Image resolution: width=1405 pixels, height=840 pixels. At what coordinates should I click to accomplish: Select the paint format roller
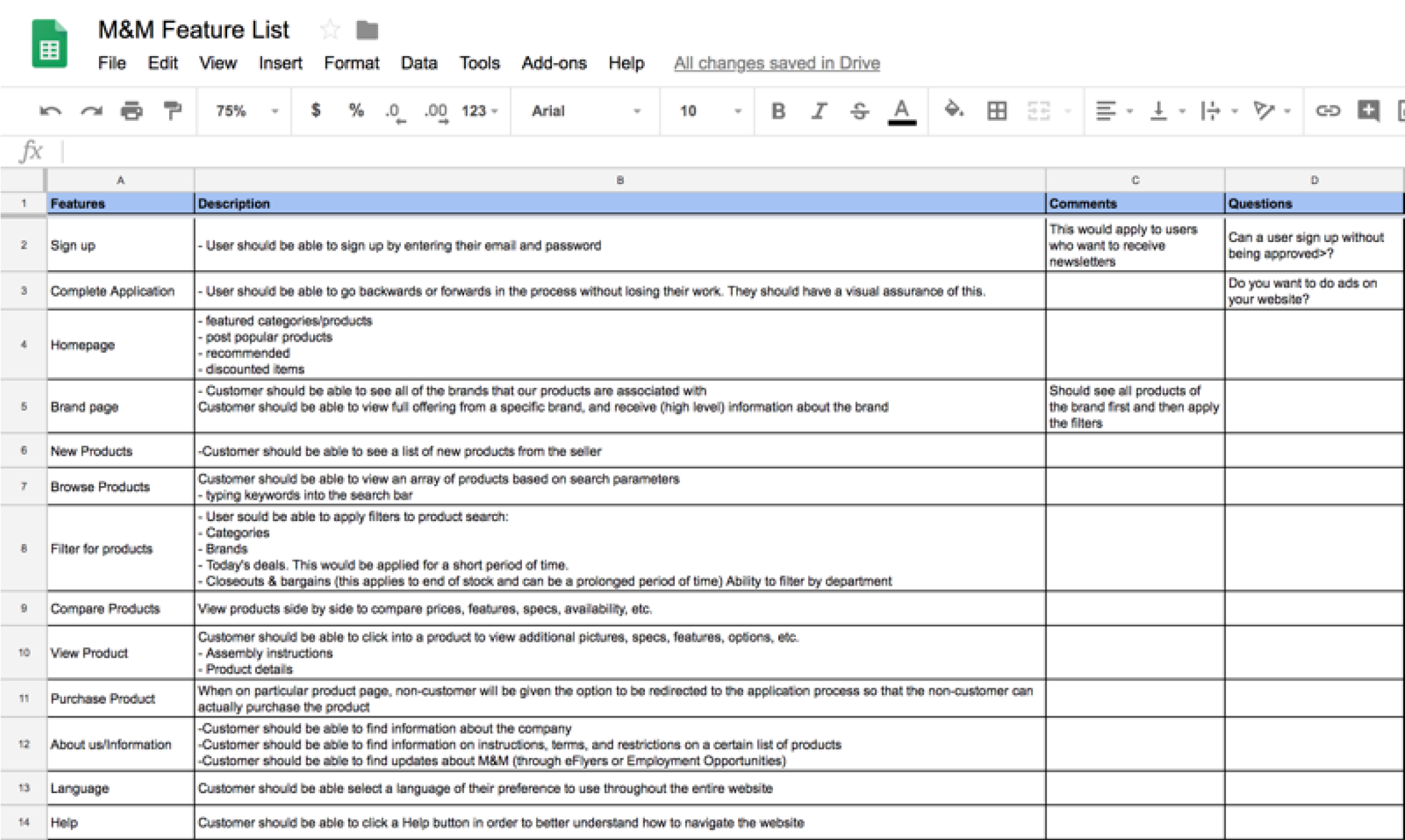172,111
